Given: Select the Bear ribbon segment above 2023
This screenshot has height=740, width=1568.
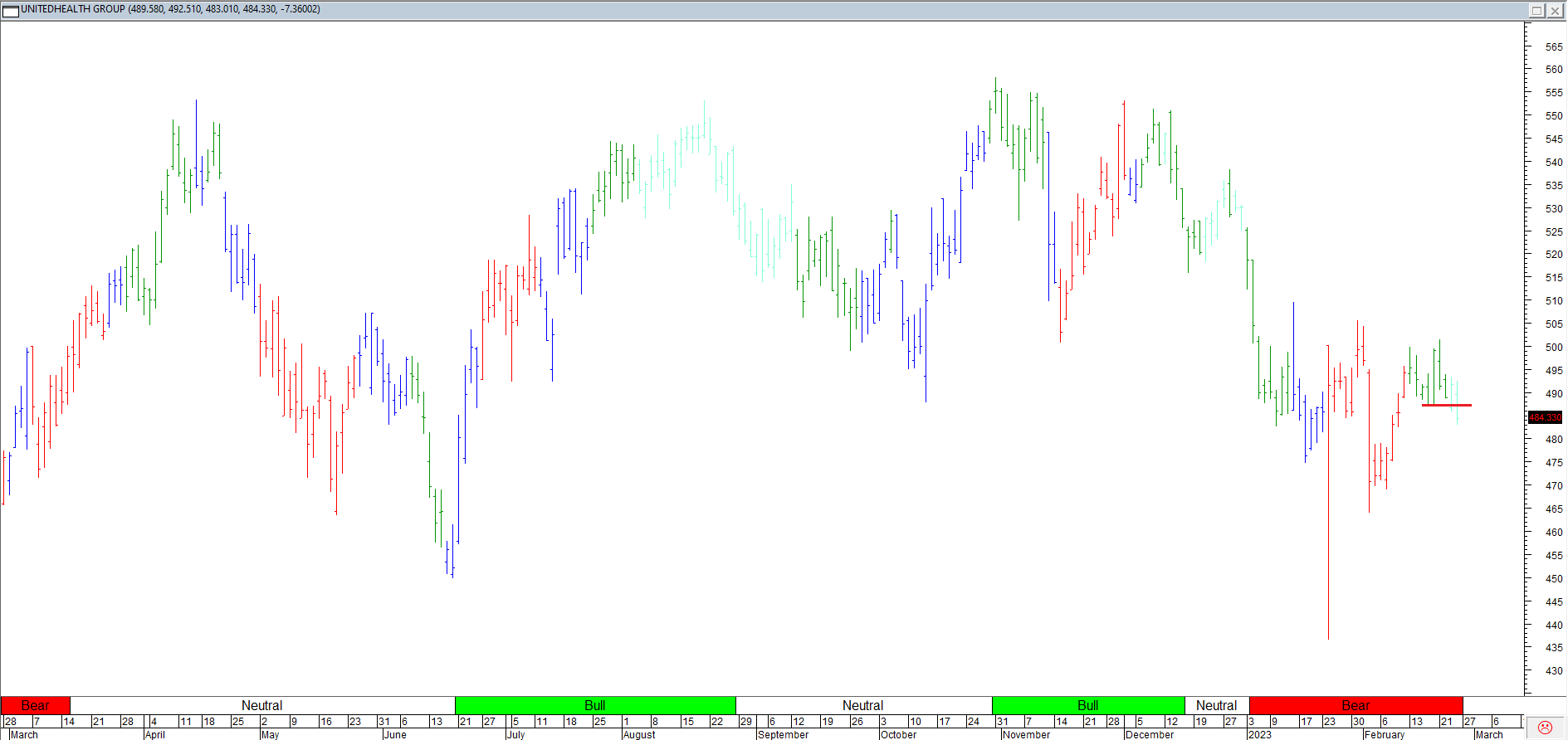Looking at the screenshot, I should 1356,705.
